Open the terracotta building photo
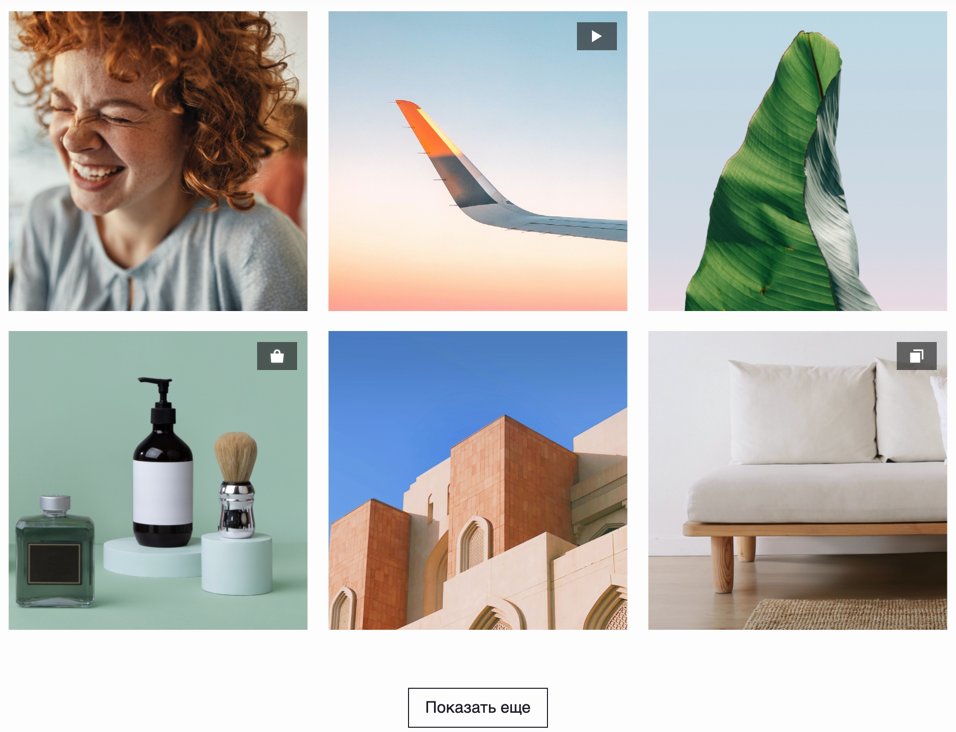This screenshot has height=732, width=956. 477,480
